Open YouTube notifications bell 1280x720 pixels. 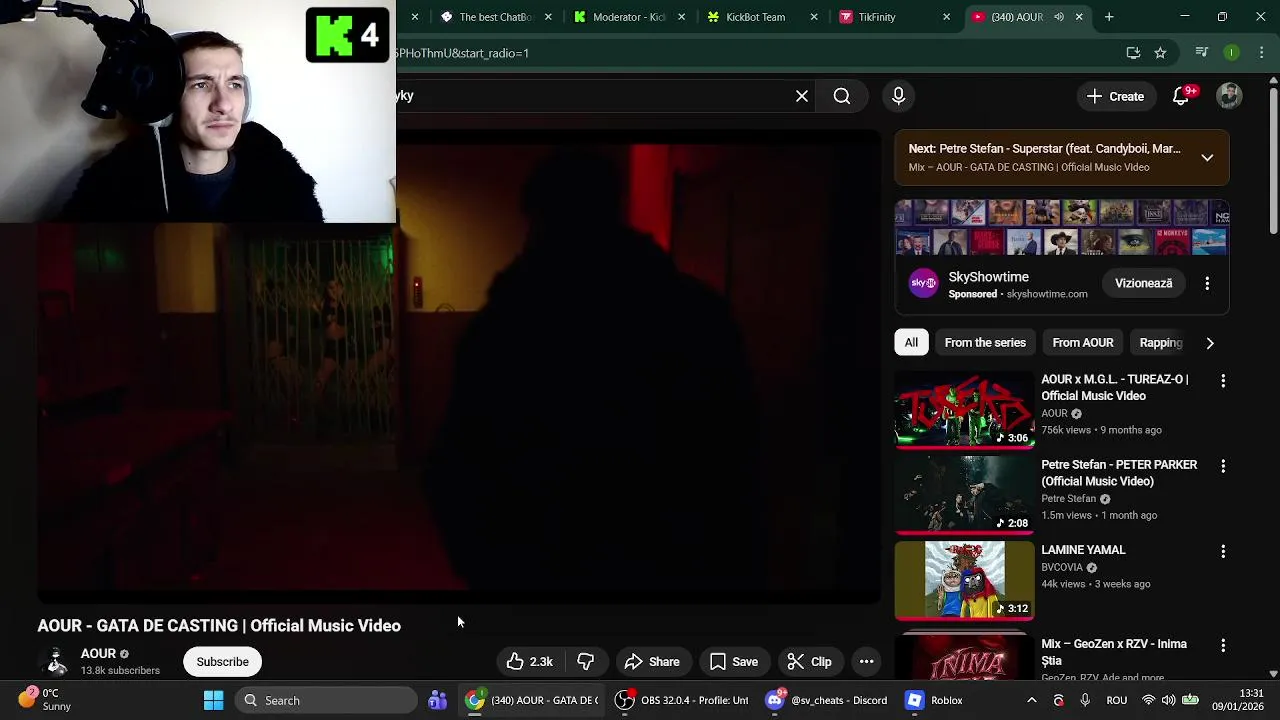[x=1181, y=96]
